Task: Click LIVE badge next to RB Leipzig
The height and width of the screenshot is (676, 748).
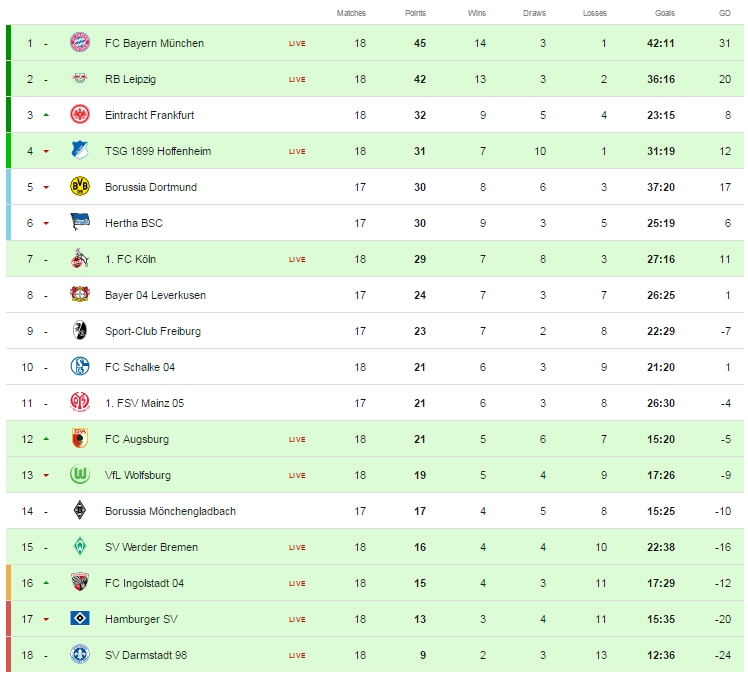Action: pyautogui.click(x=297, y=79)
